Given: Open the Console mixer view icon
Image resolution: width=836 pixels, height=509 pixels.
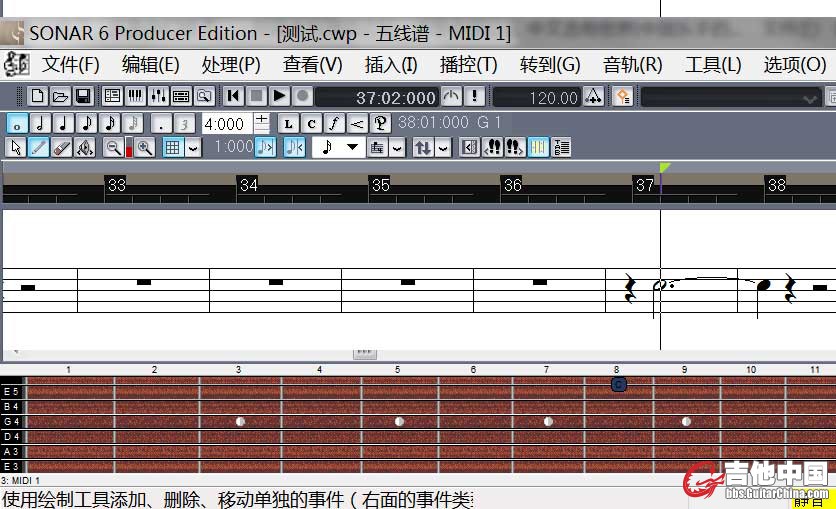Looking at the screenshot, I should 158,97.
